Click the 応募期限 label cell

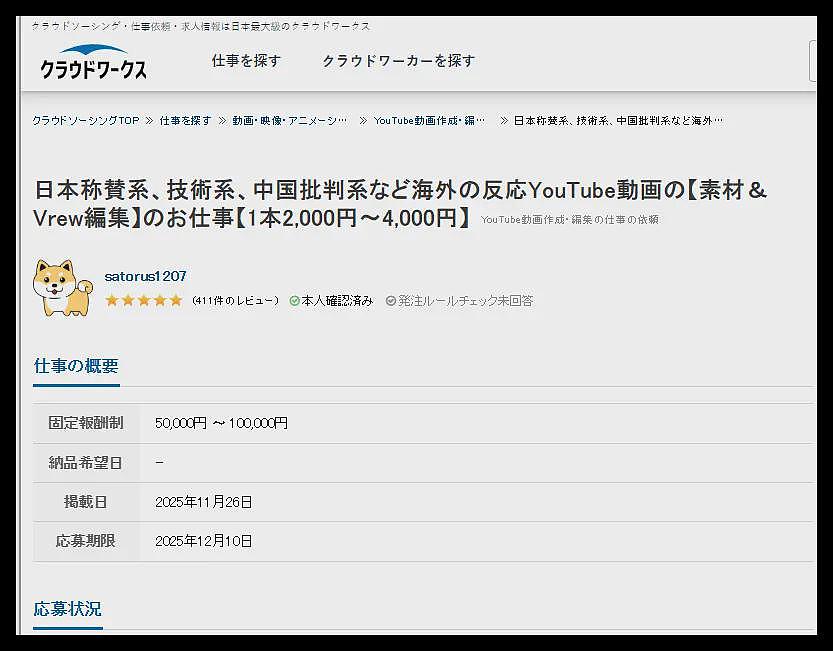coord(86,542)
